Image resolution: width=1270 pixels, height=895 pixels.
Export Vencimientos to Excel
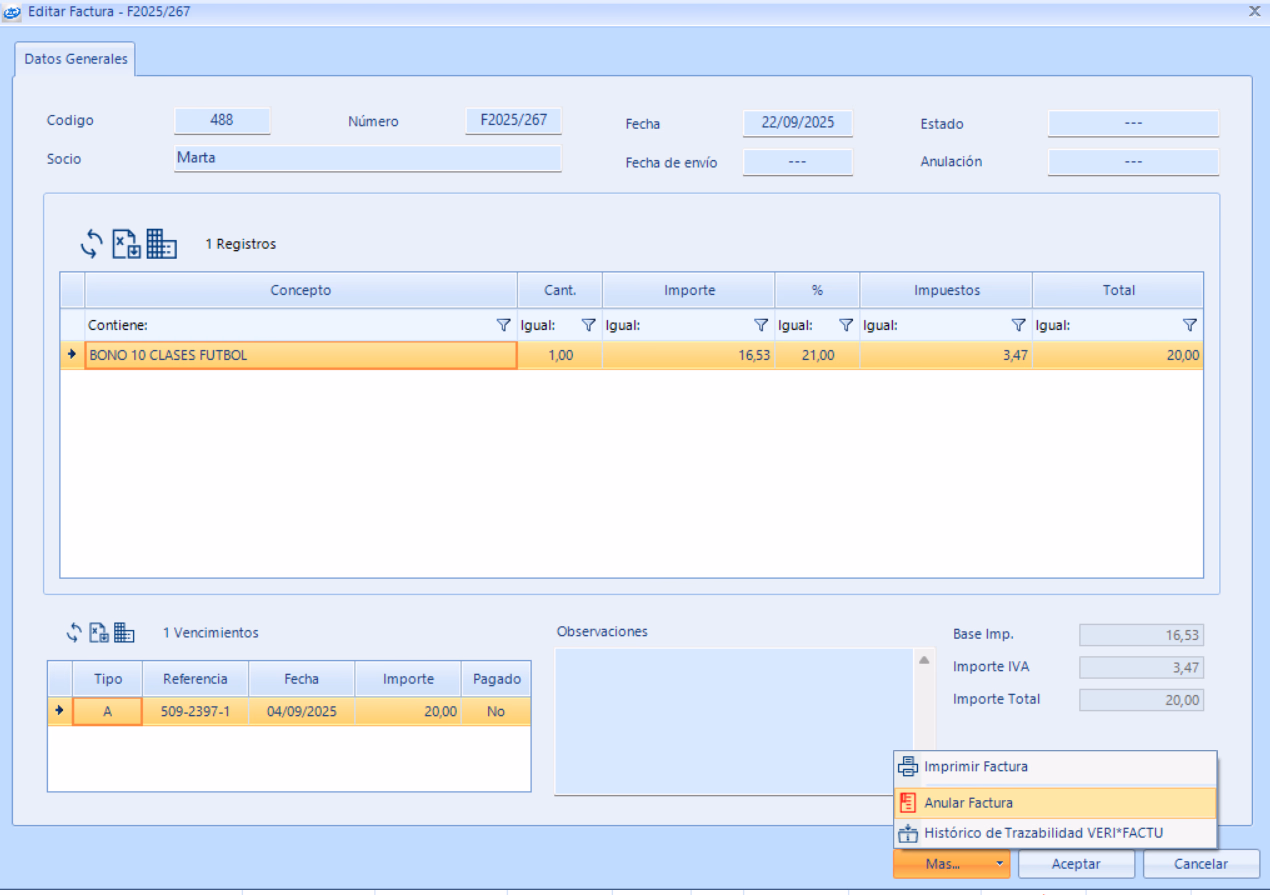tap(99, 633)
